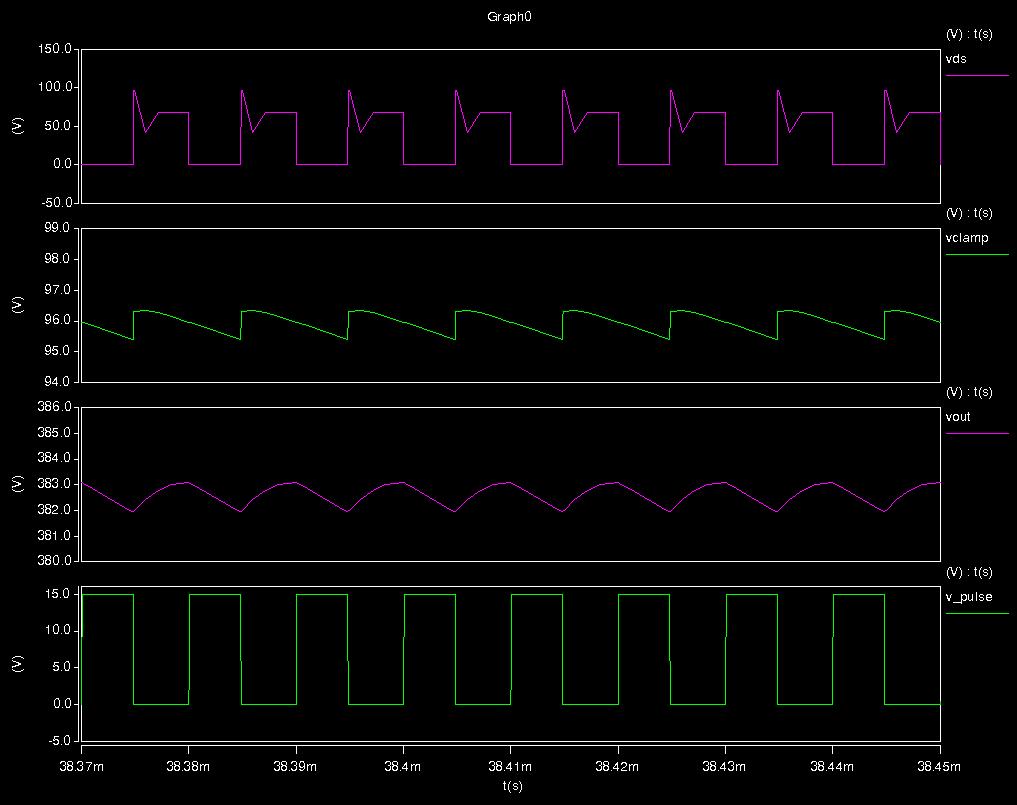Viewport: 1017px width, 805px height.
Task: Click the magenta legend line under vds
Action: click(977, 75)
